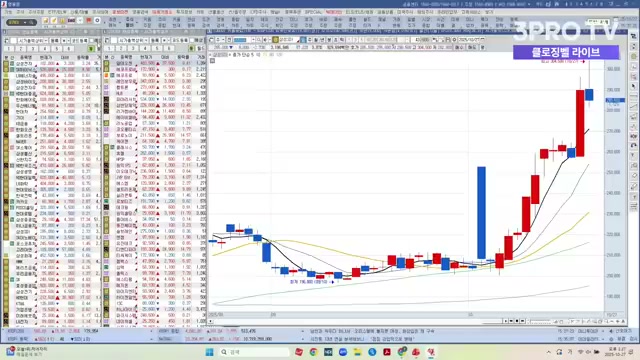Viewport: 640px width, 360px height.
Task: Click the yellow note icon in top toolbar
Action: [45, 21]
